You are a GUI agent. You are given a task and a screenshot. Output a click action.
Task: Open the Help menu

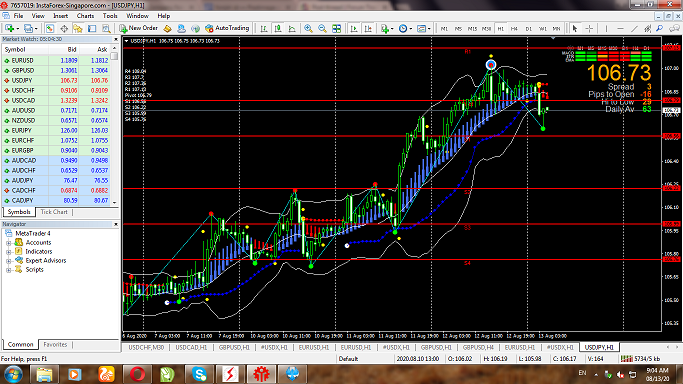[164, 16]
